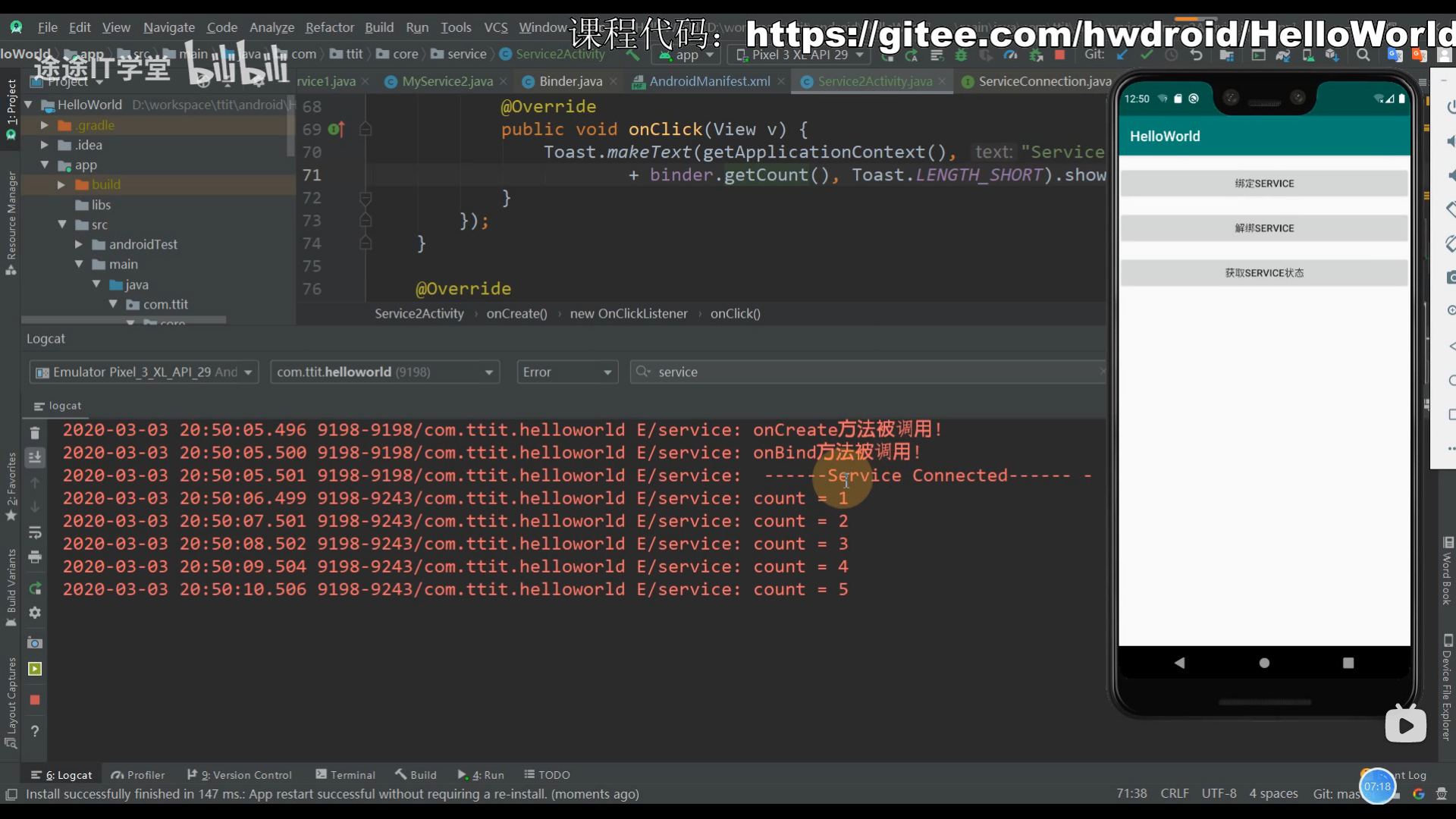The height and width of the screenshot is (819, 1456).
Task: Open the File menu
Action: pos(48,27)
